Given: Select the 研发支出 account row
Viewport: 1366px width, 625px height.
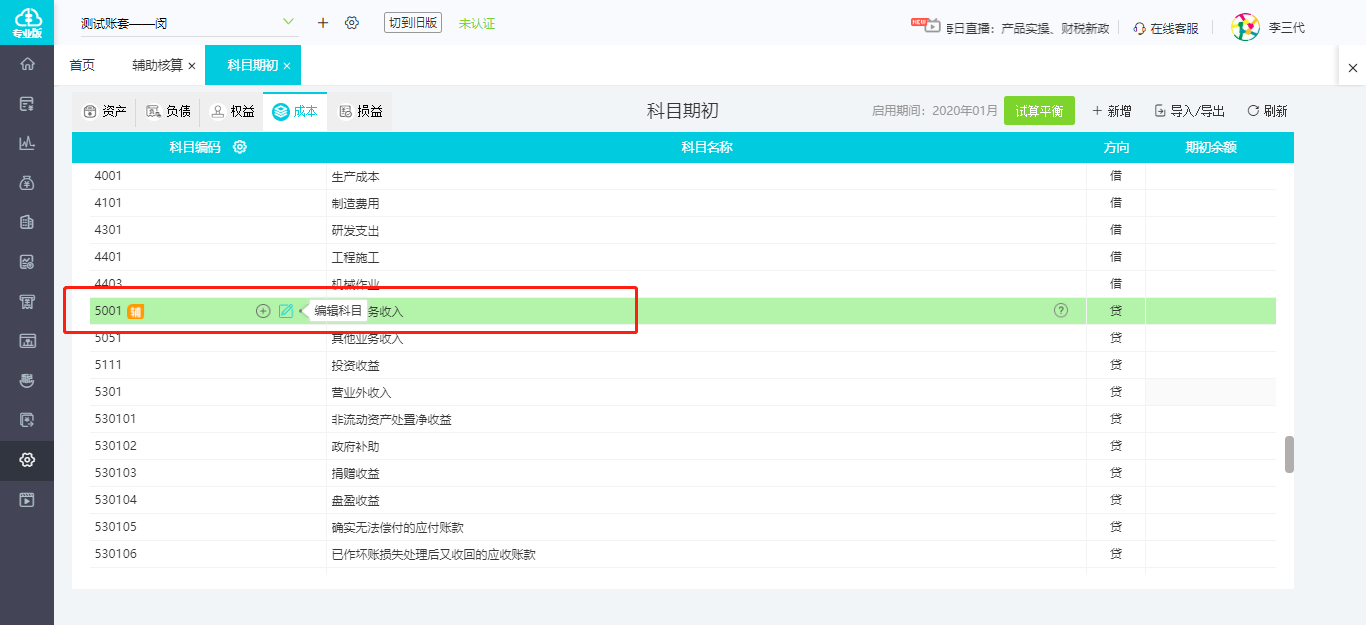Looking at the screenshot, I should tap(683, 230).
